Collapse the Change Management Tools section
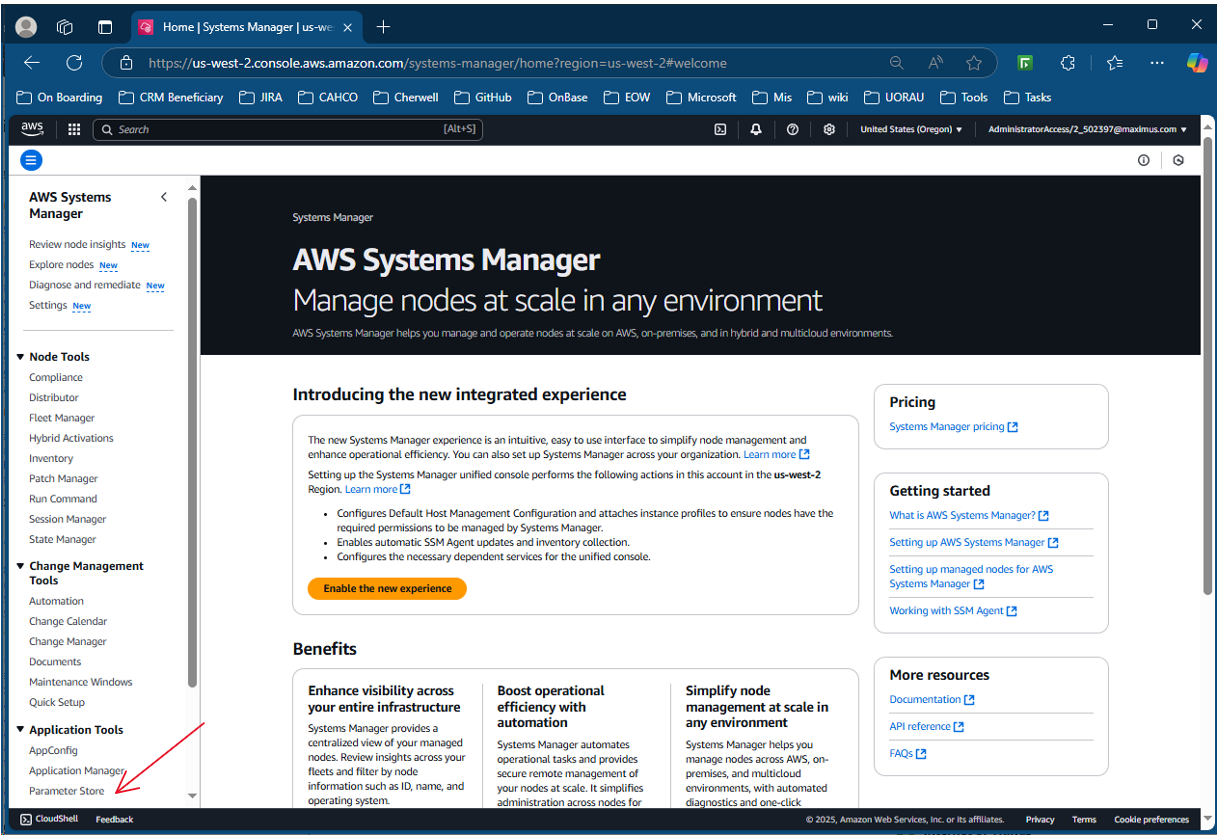The width and height of the screenshot is (1217, 837). [x=20, y=566]
